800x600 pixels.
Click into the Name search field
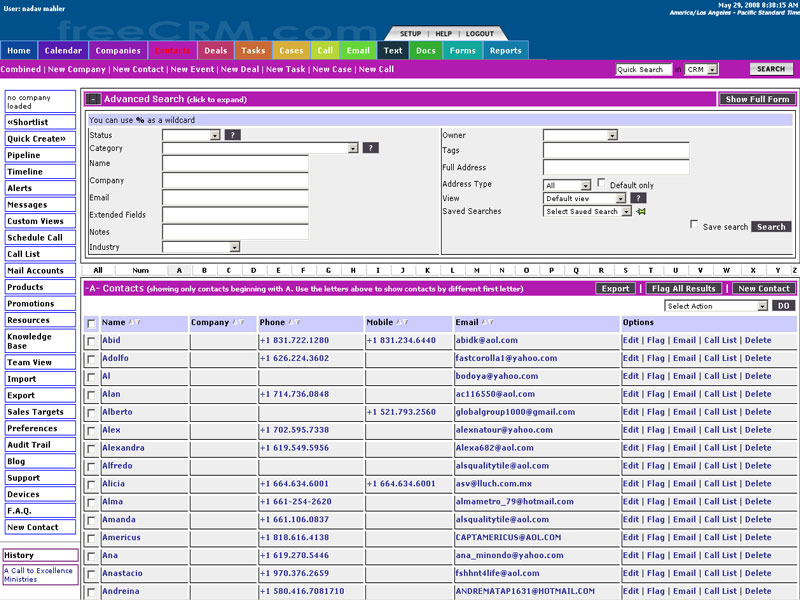[x=235, y=163]
